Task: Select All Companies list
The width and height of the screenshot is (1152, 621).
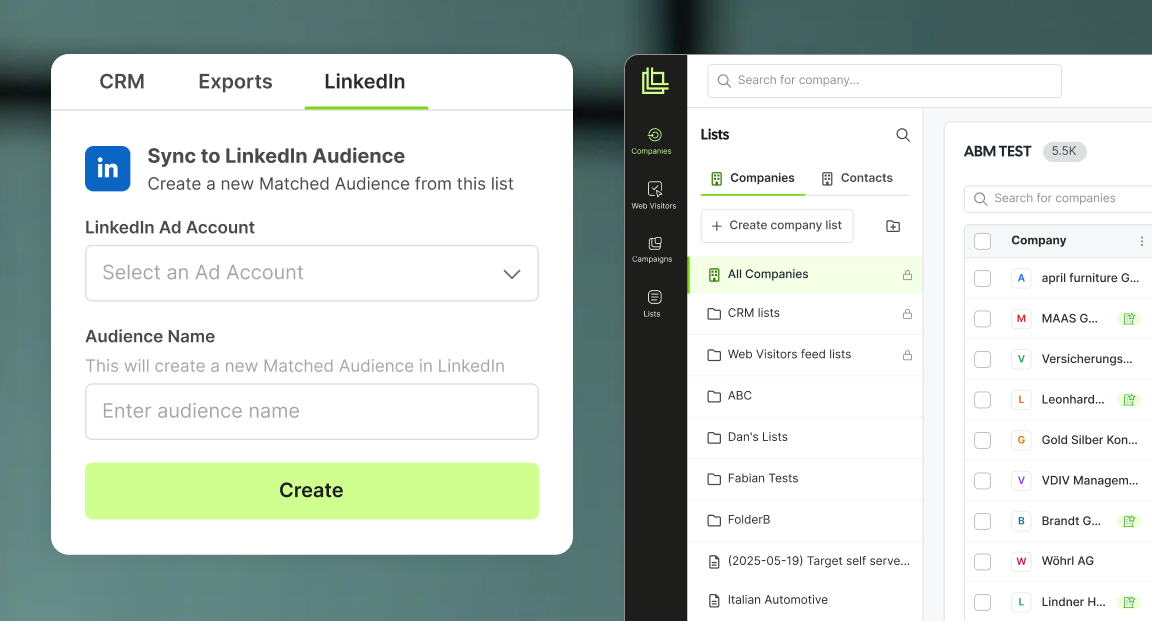Action: pyautogui.click(x=804, y=275)
